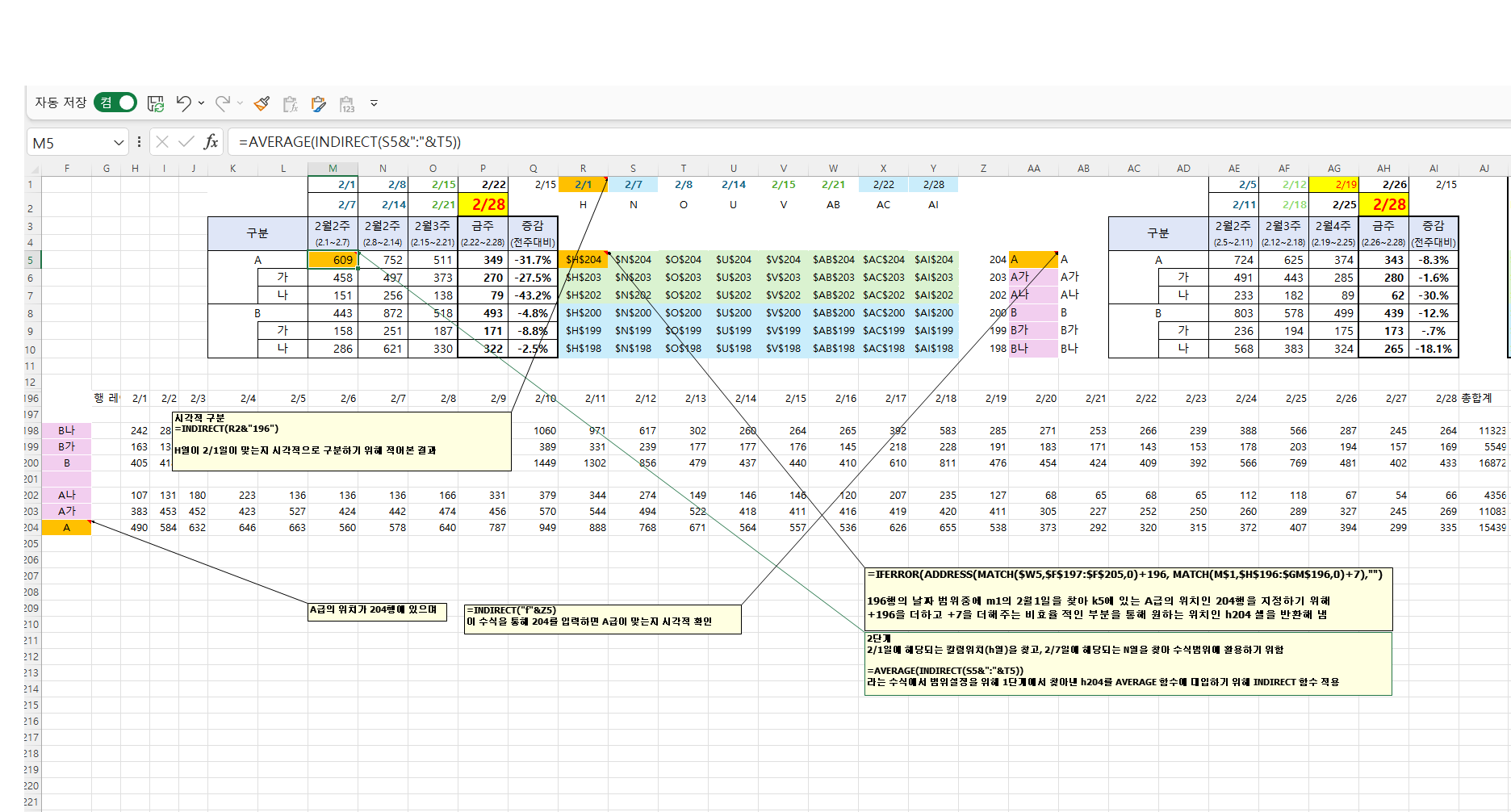Click the light blue 2/28 cell in column Y

tap(933, 185)
